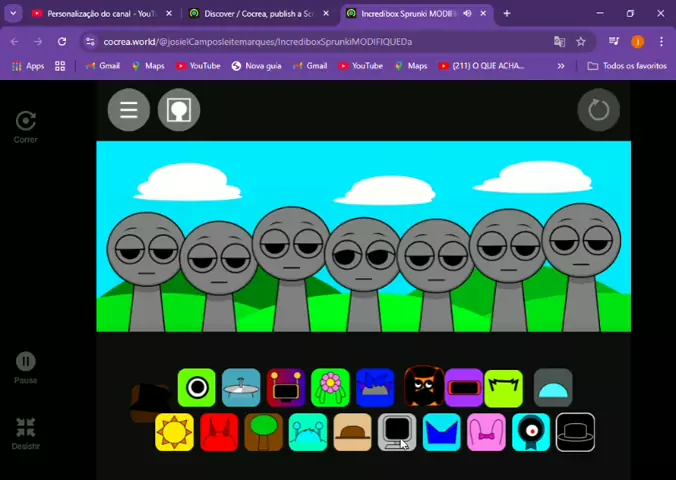Switch to Personalização do canal YouTube tab
Image resolution: width=676 pixels, height=480 pixels.
[96, 14]
